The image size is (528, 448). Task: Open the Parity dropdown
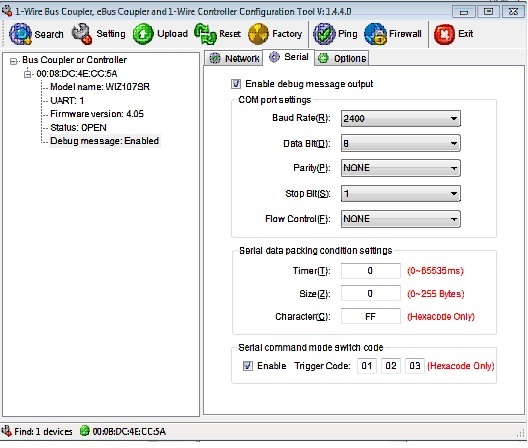pyautogui.click(x=400, y=168)
